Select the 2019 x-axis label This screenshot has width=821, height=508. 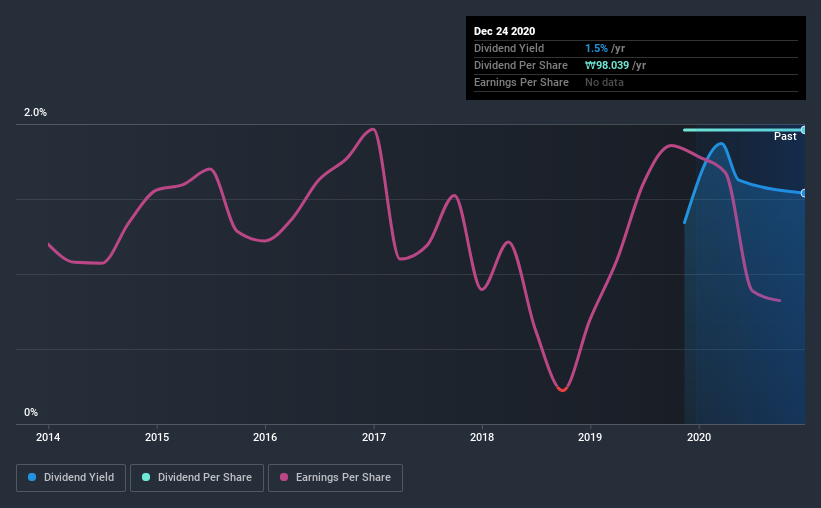(590, 437)
